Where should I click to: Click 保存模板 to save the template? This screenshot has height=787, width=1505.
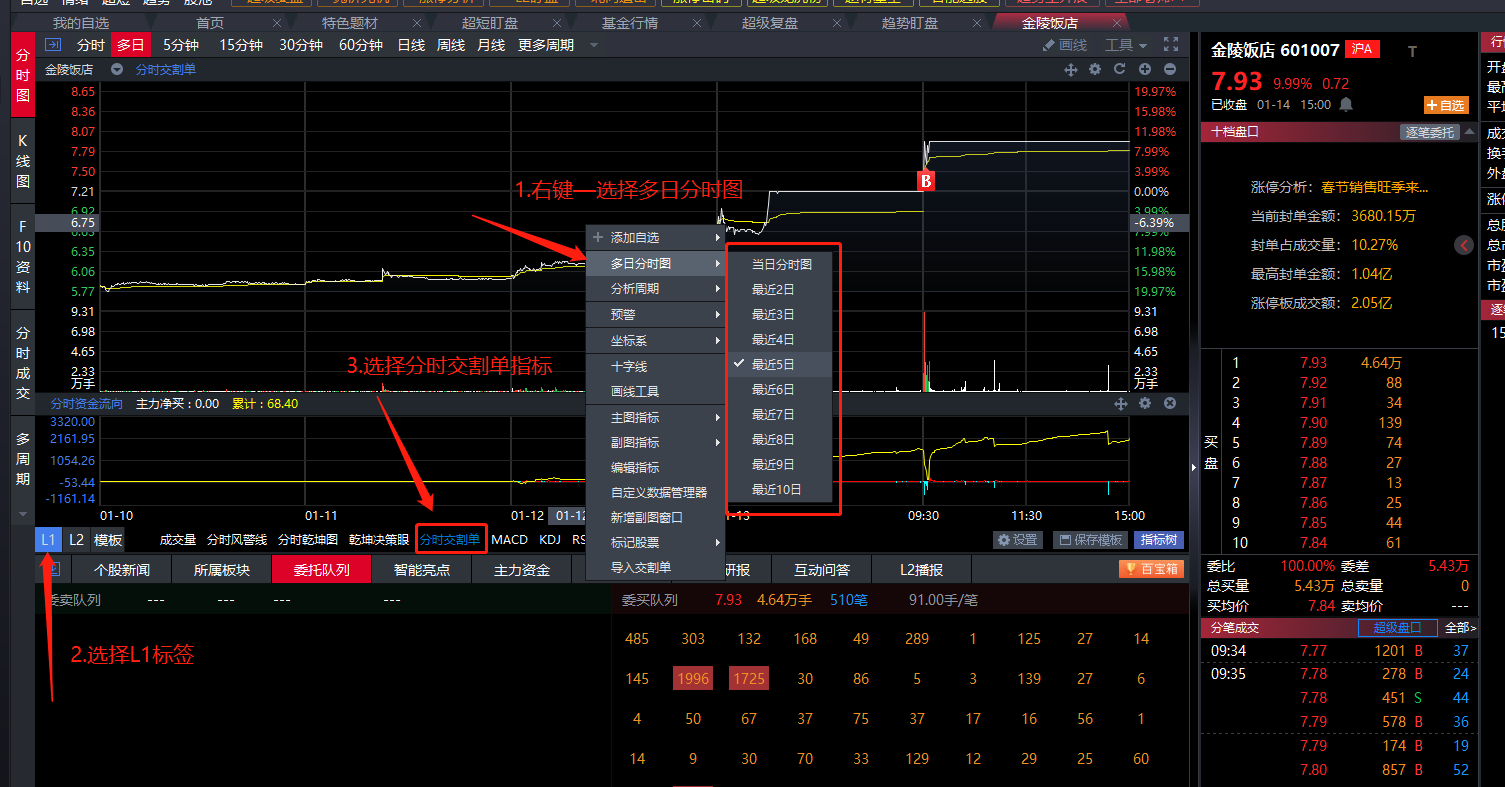(x=1090, y=539)
